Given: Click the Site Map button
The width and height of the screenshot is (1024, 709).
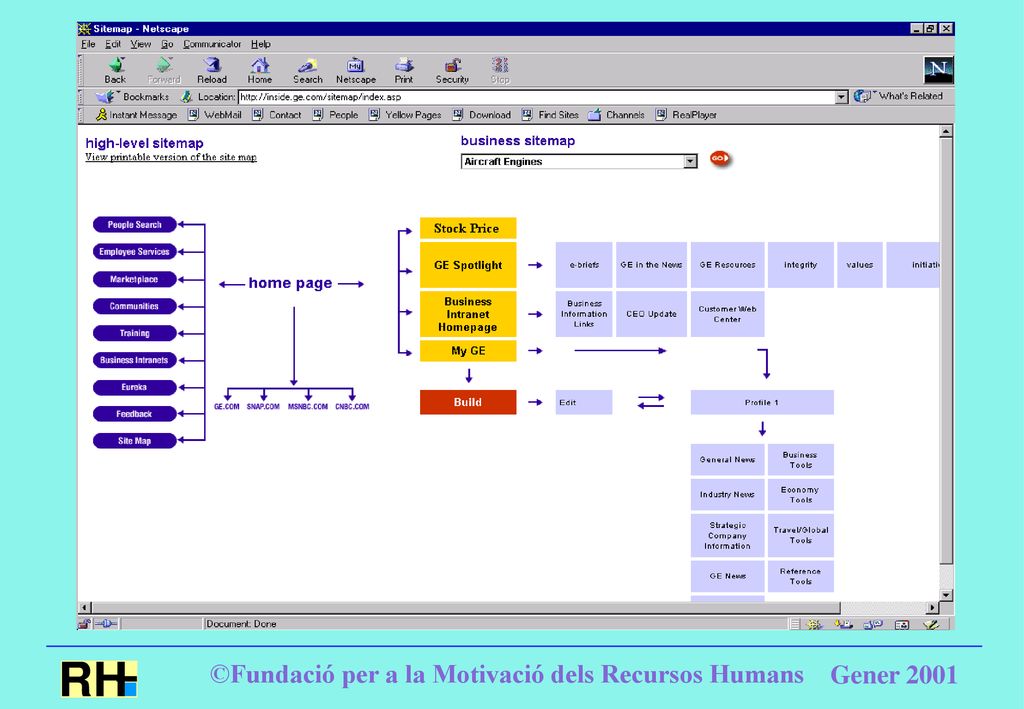Looking at the screenshot, I should tap(135, 441).
